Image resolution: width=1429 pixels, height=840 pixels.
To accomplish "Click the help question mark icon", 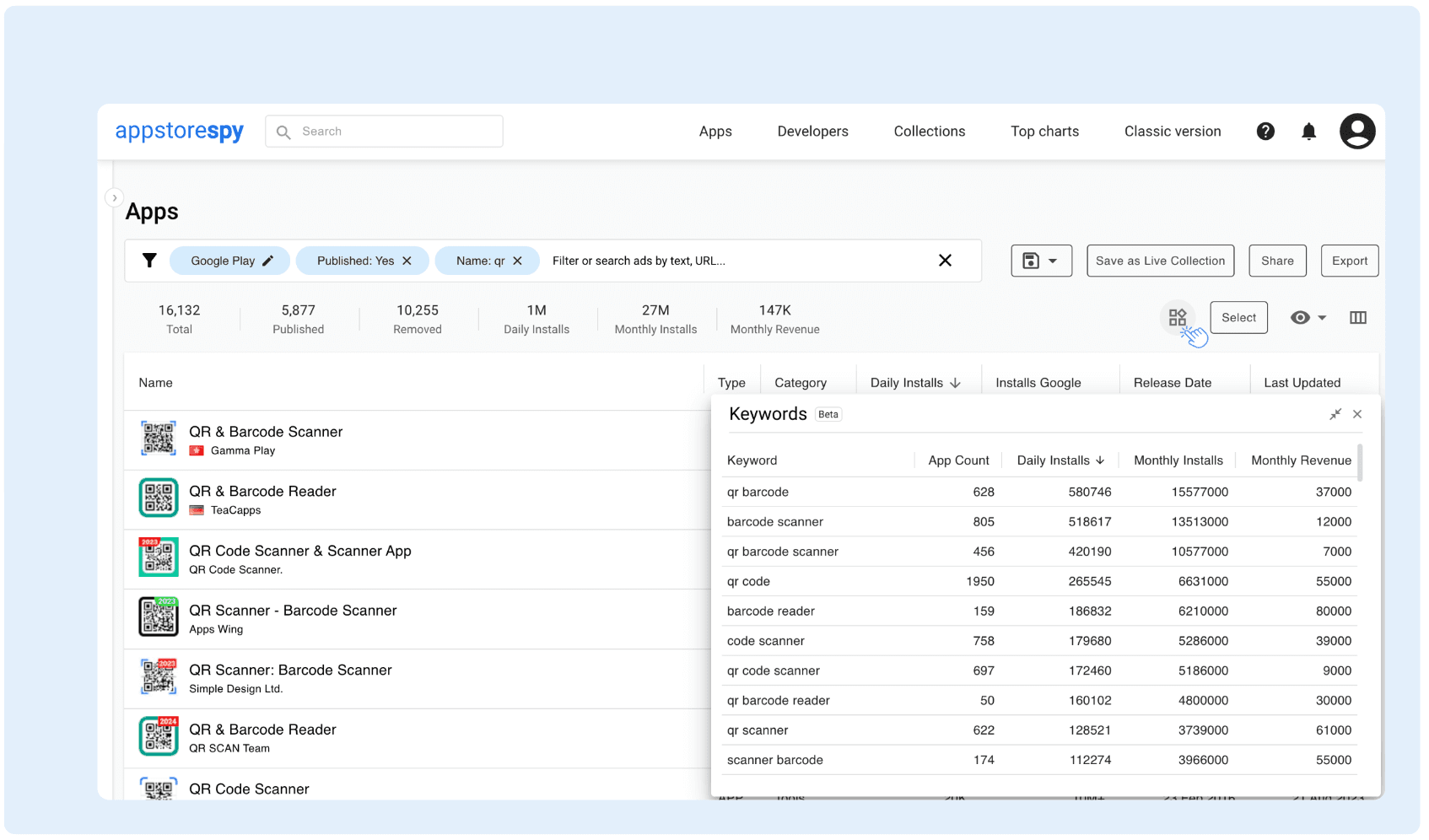I will tap(1265, 132).
